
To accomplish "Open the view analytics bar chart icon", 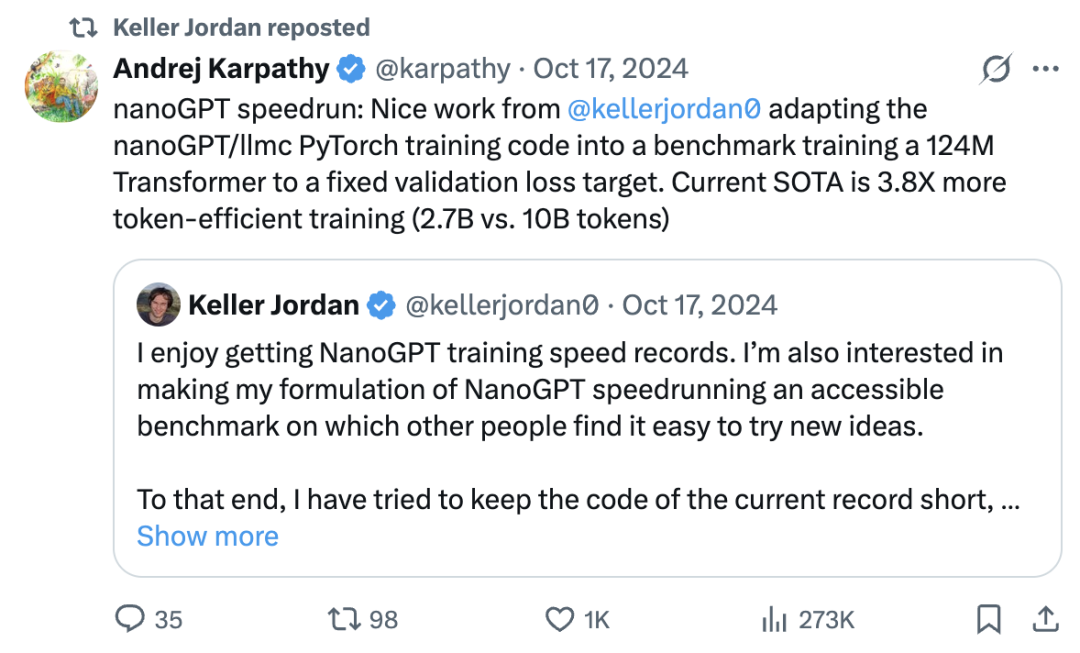I will coord(773,620).
